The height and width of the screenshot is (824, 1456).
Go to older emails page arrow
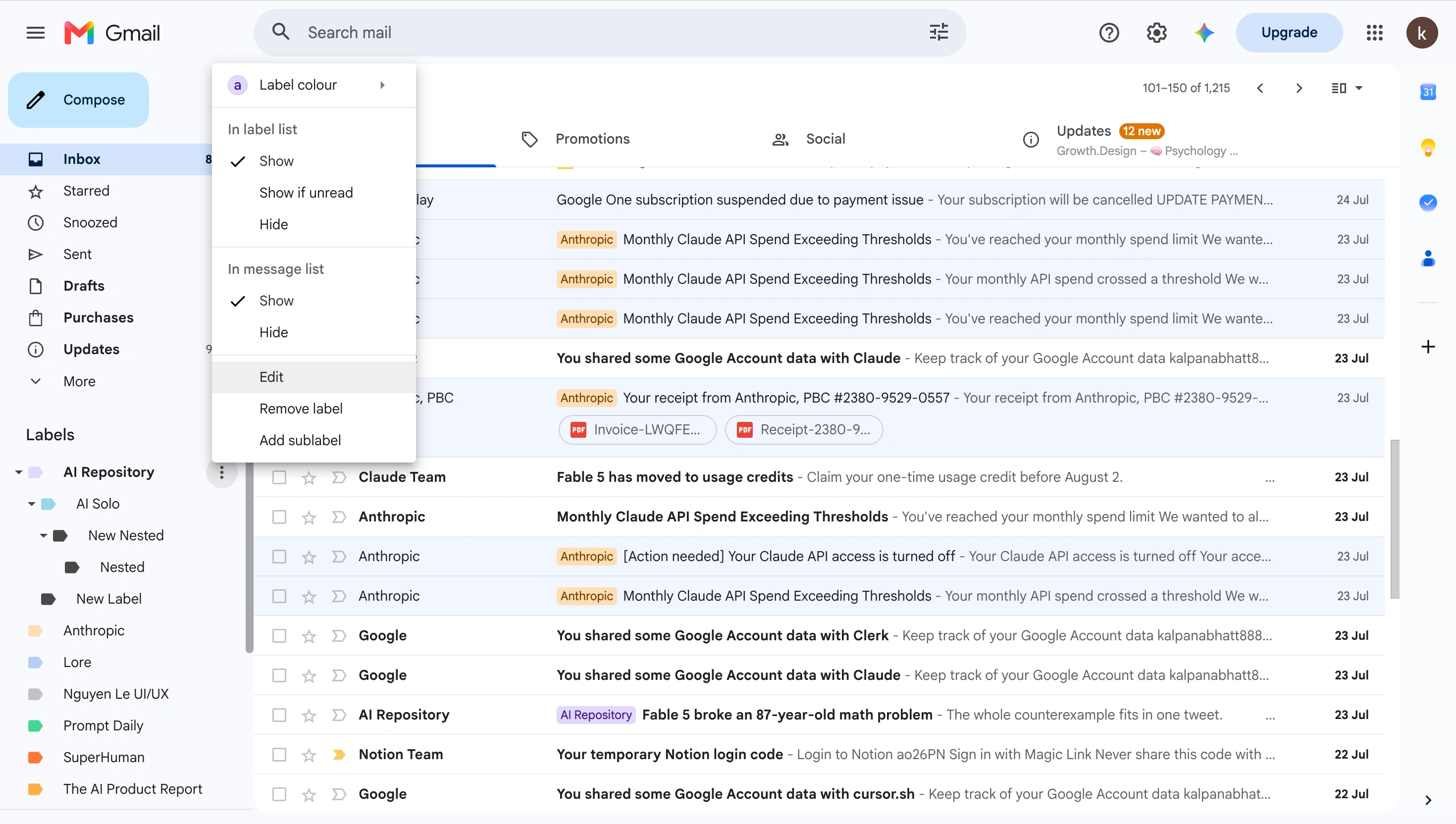(1299, 88)
